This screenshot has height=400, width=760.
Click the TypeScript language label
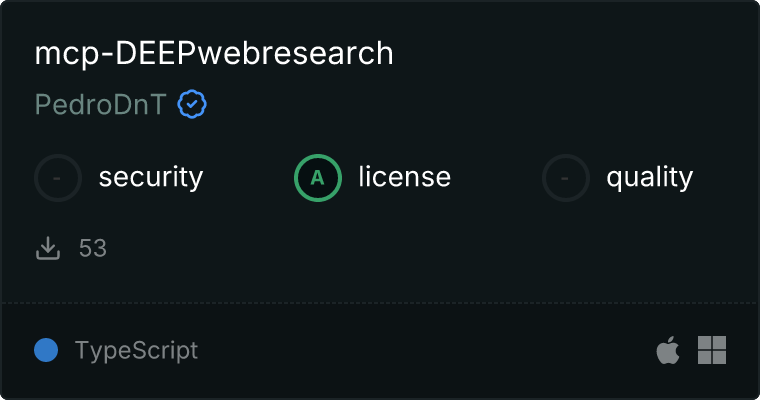(x=136, y=351)
